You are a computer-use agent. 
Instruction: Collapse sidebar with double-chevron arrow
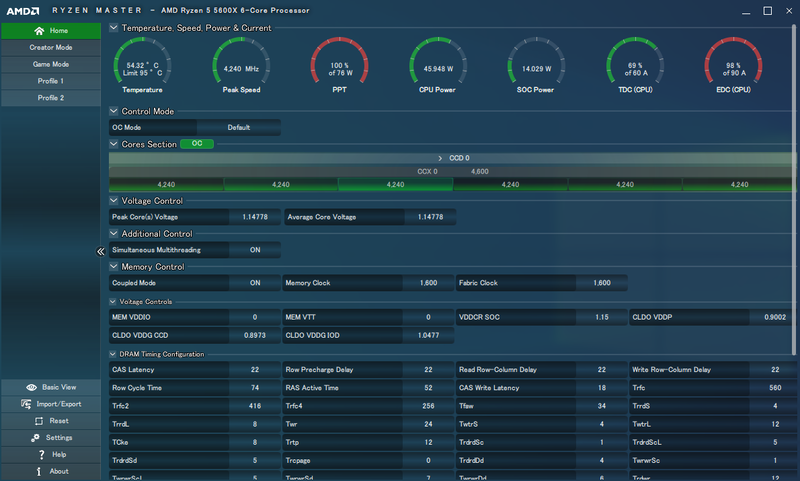101,251
